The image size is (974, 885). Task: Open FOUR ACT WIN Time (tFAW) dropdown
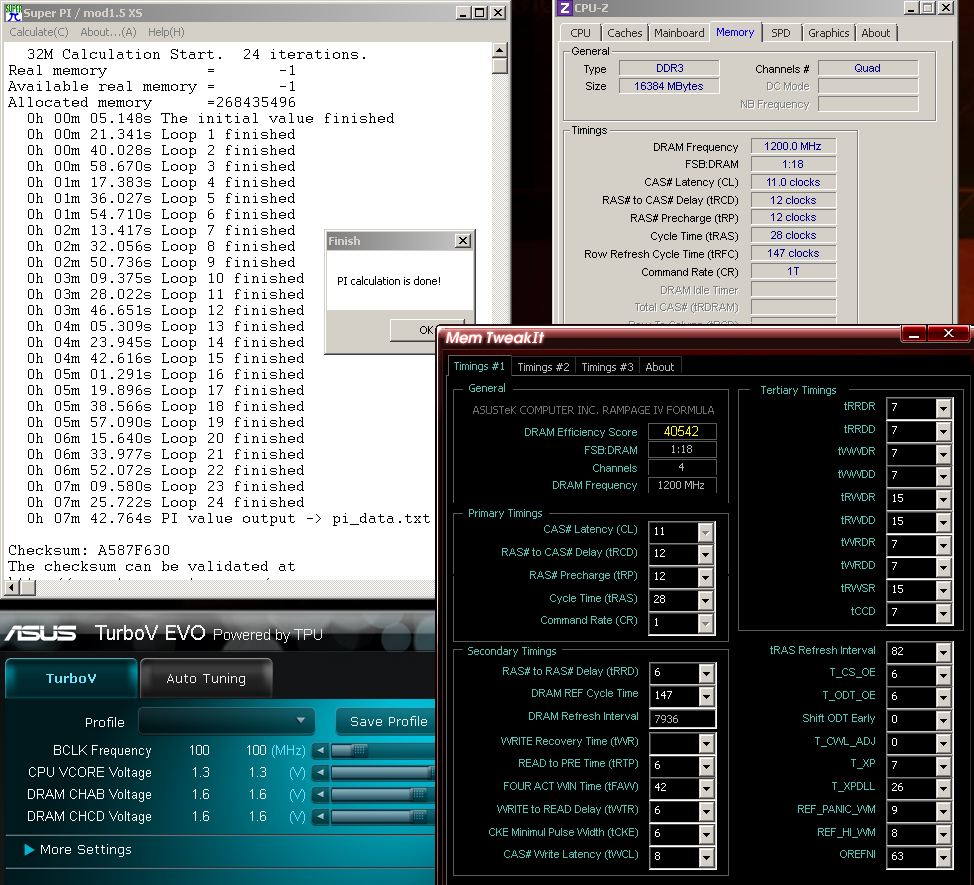click(706, 787)
